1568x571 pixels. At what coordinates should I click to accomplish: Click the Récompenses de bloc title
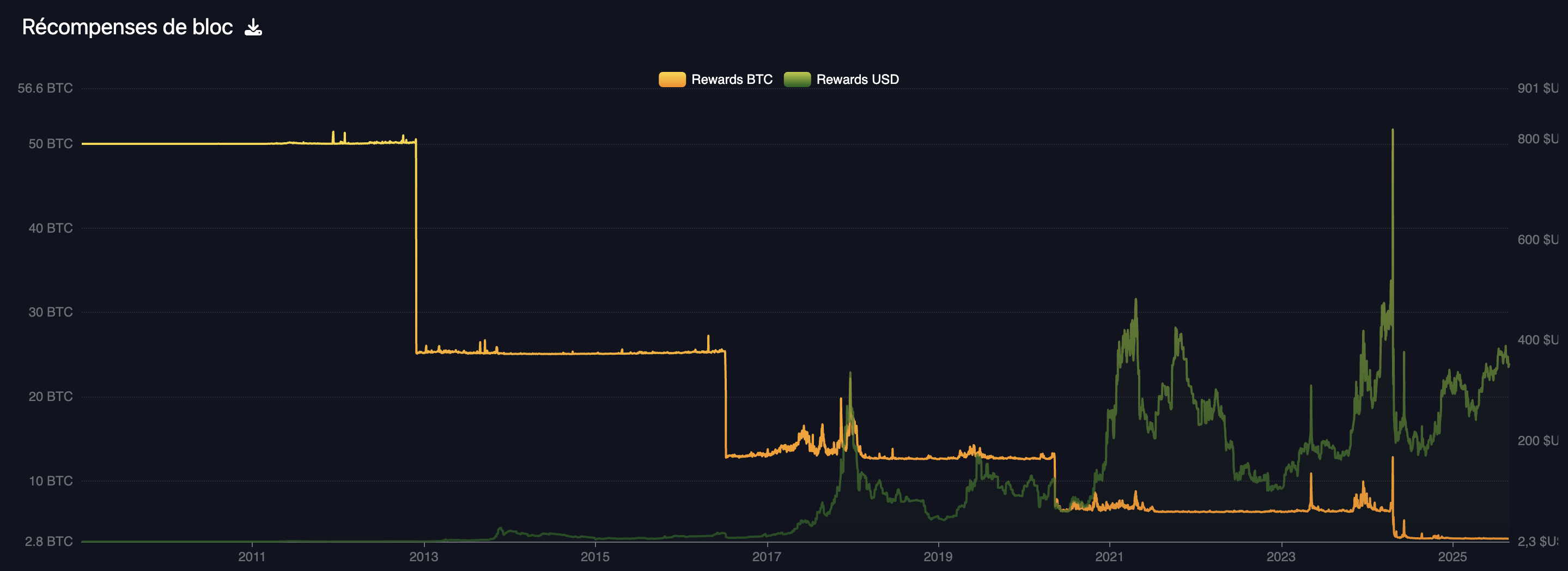point(127,27)
